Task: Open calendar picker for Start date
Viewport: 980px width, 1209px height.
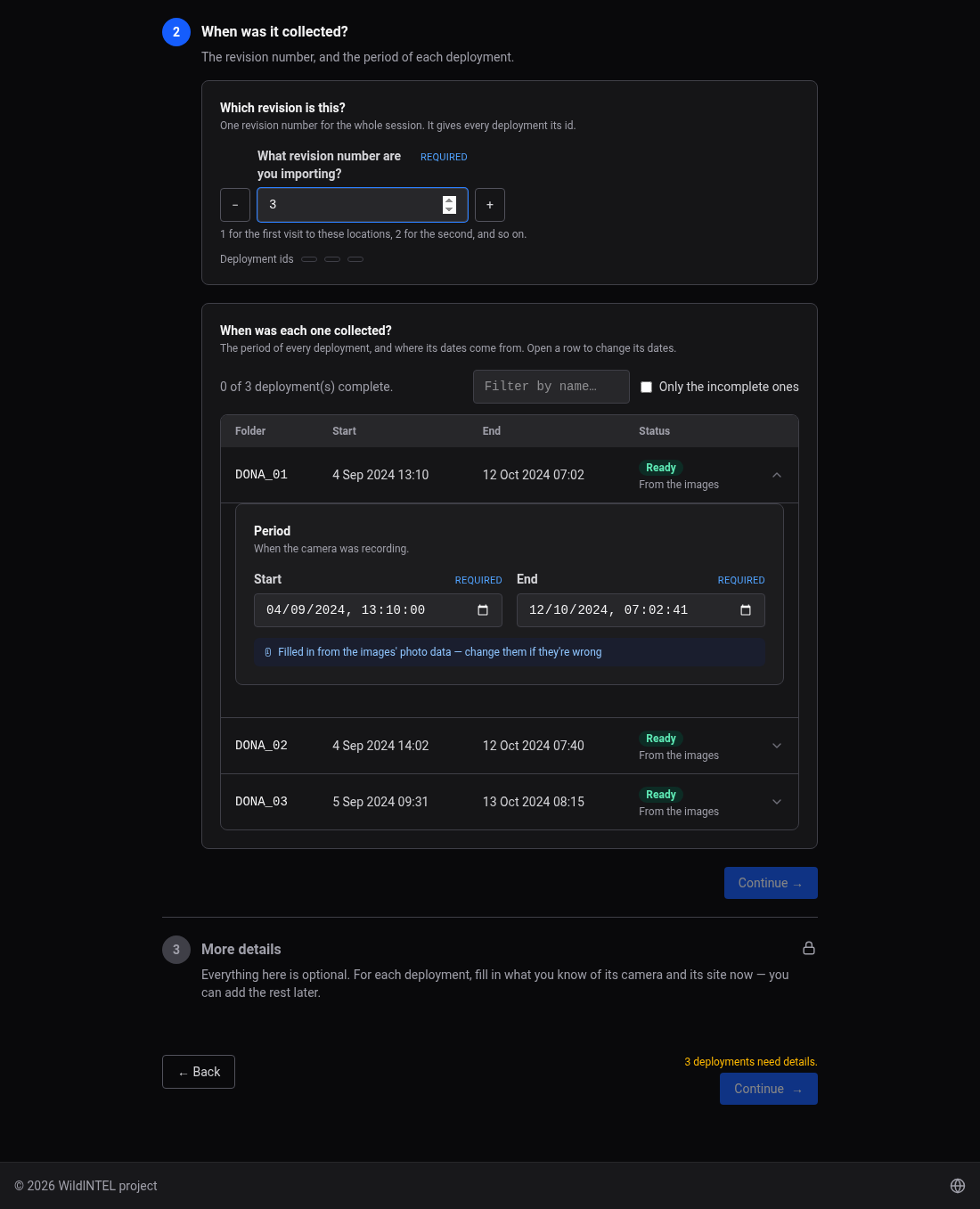Action: tap(483, 610)
